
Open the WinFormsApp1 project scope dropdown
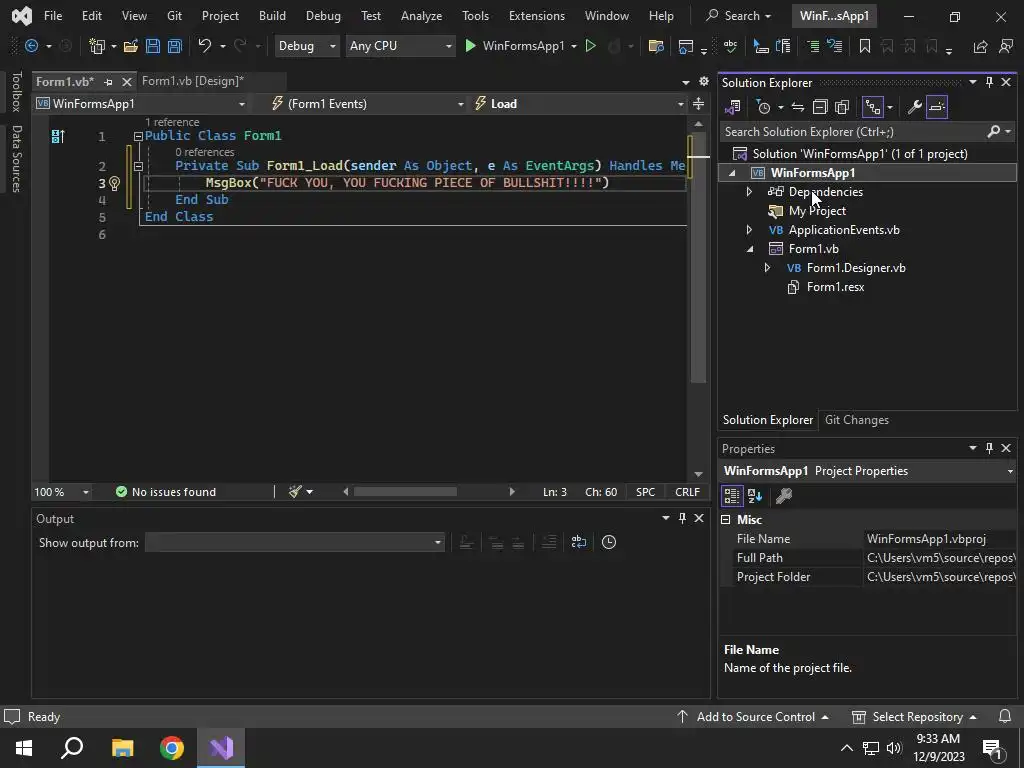point(141,104)
